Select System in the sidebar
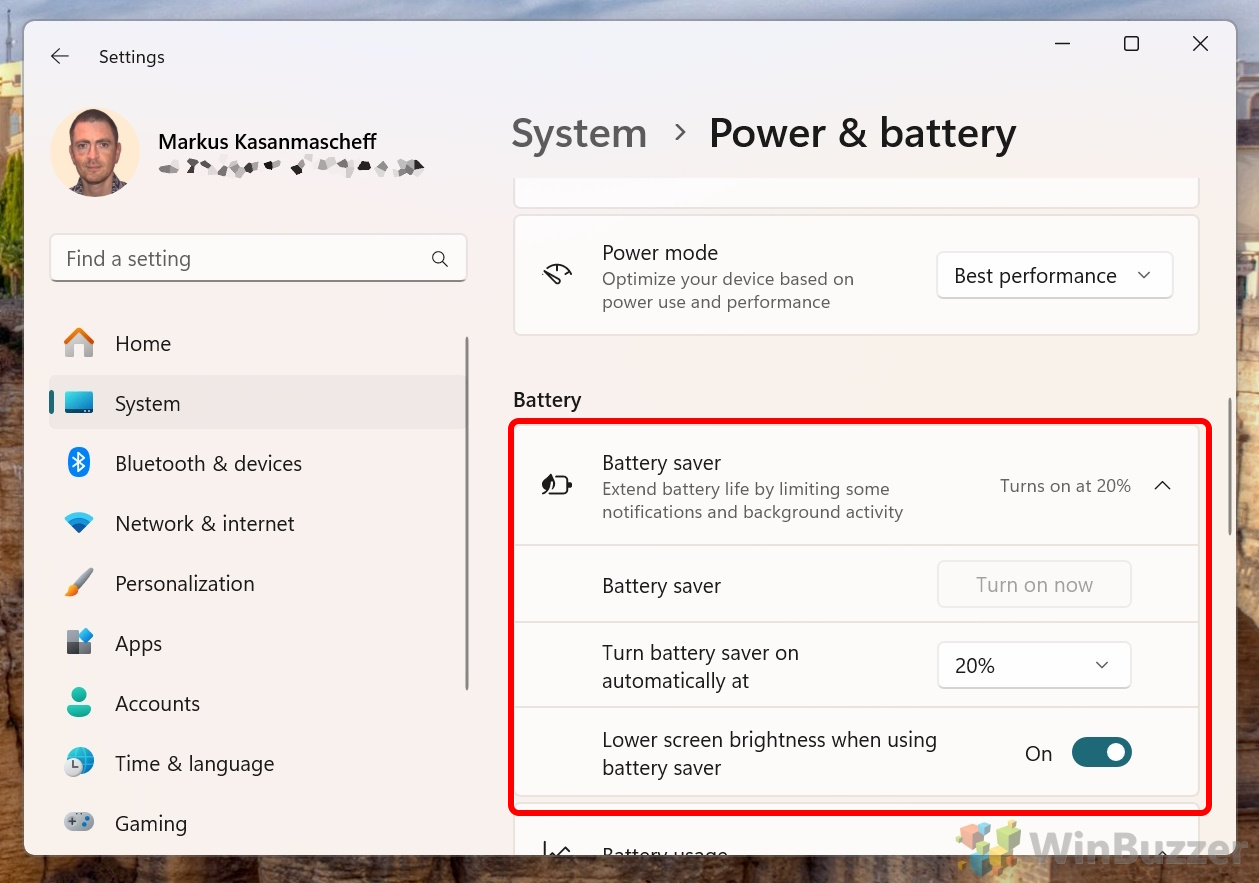1259x883 pixels. point(258,403)
